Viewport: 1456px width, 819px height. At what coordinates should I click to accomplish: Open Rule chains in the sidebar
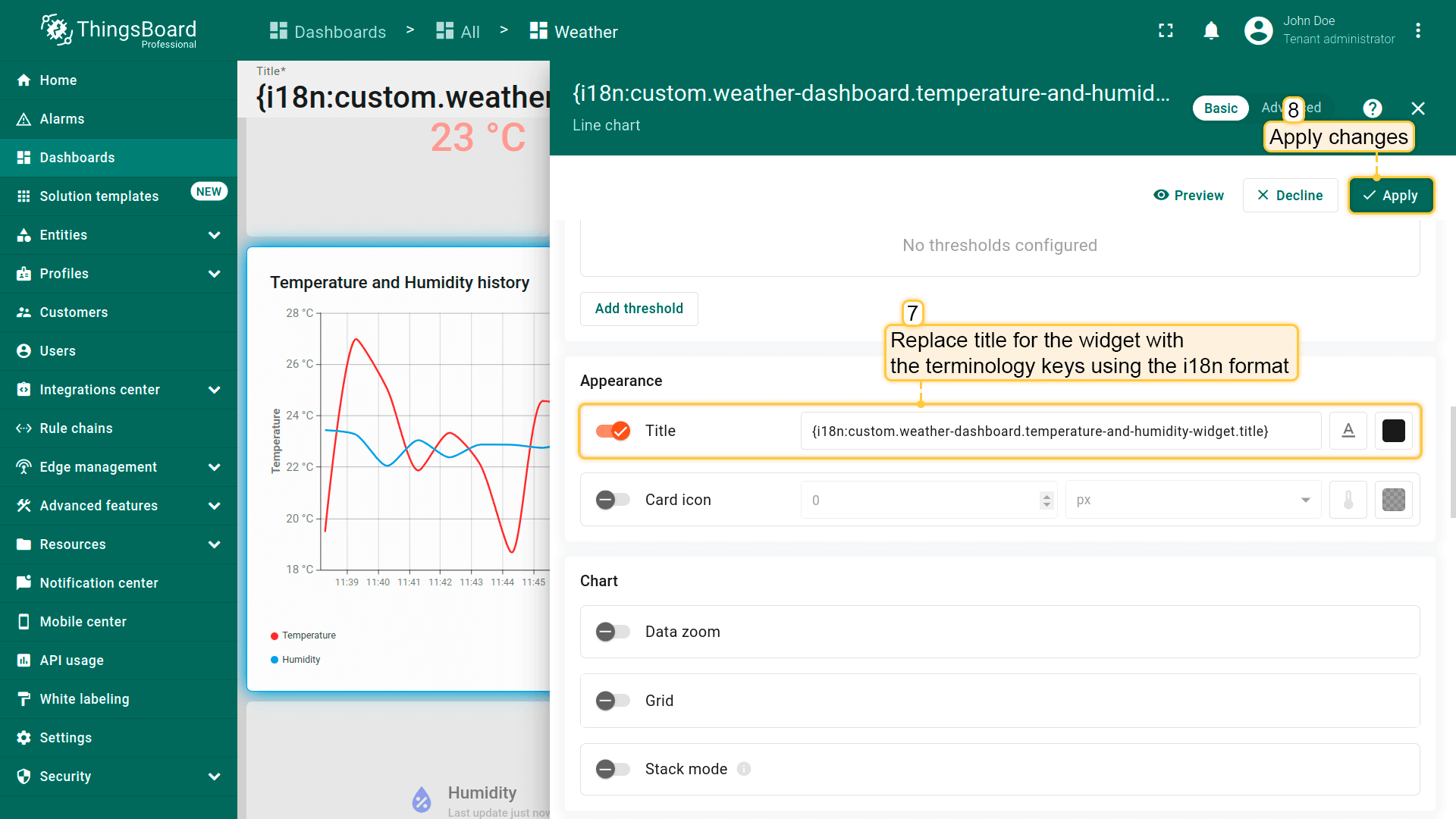tap(76, 428)
